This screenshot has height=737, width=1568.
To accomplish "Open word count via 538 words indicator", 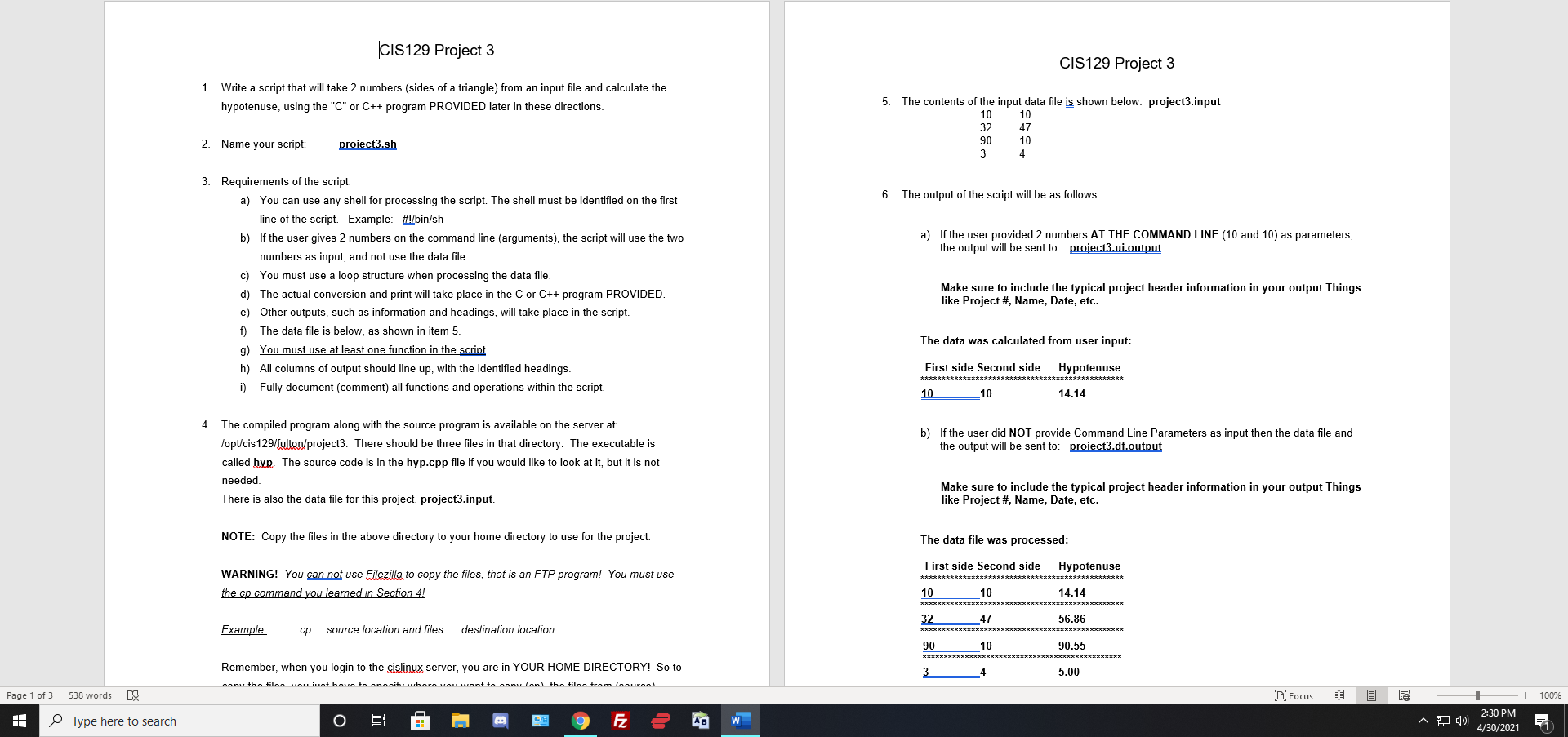I will click(89, 695).
